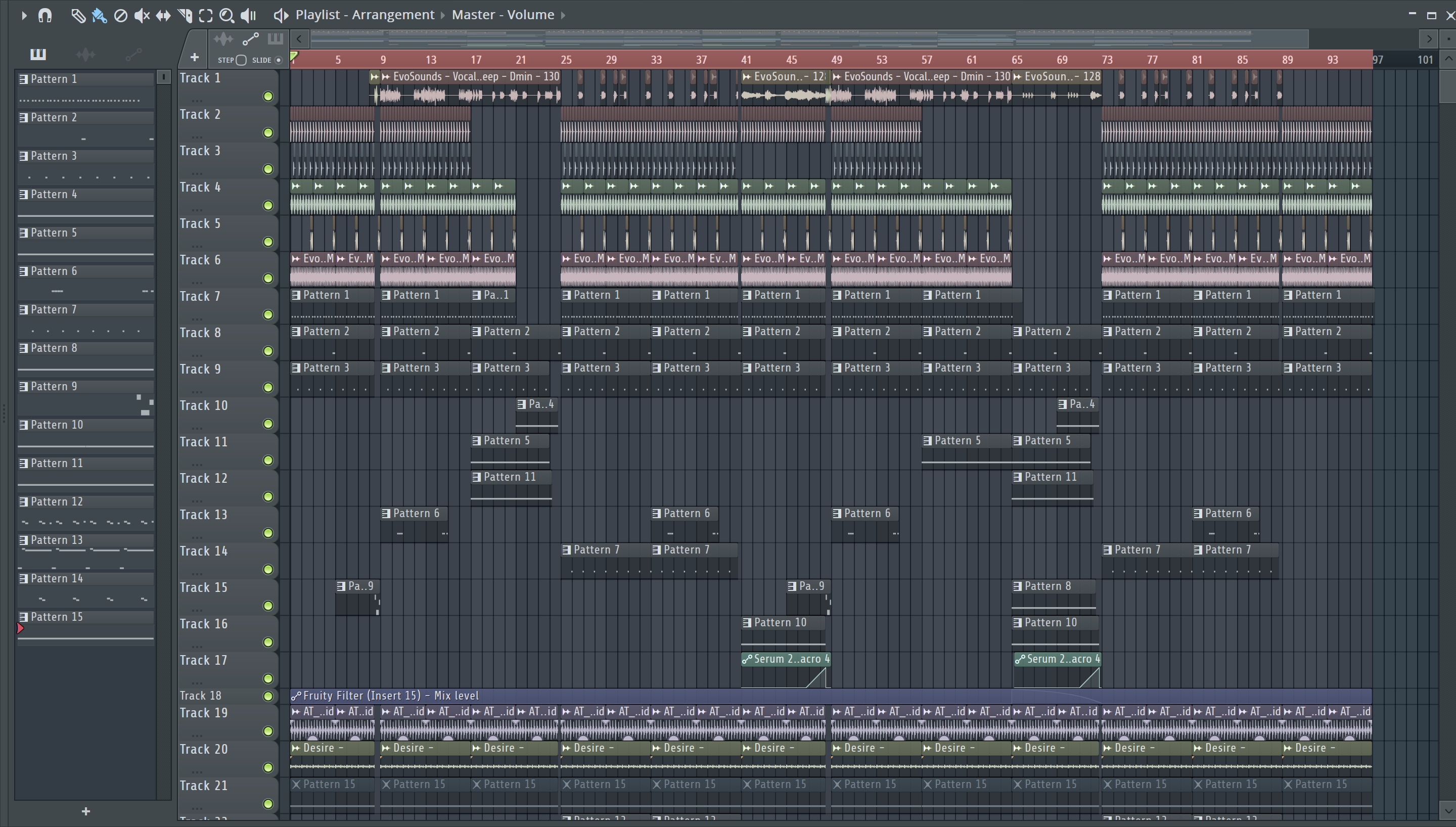Click the pattern picker scrollbar handle
The image size is (1456, 827).
tap(163, 77)
